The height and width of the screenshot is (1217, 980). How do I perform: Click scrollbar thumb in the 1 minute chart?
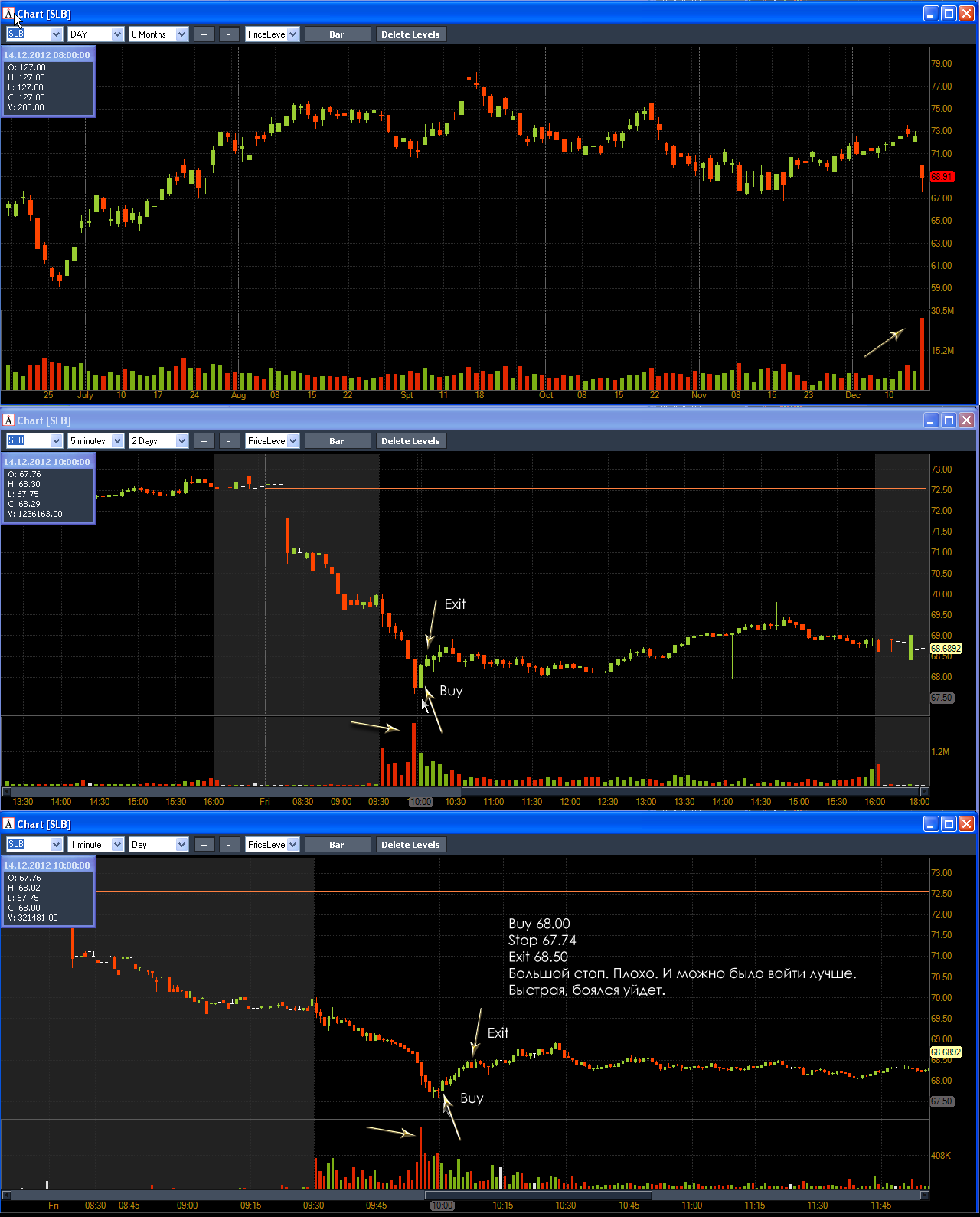pos(538,1195)
